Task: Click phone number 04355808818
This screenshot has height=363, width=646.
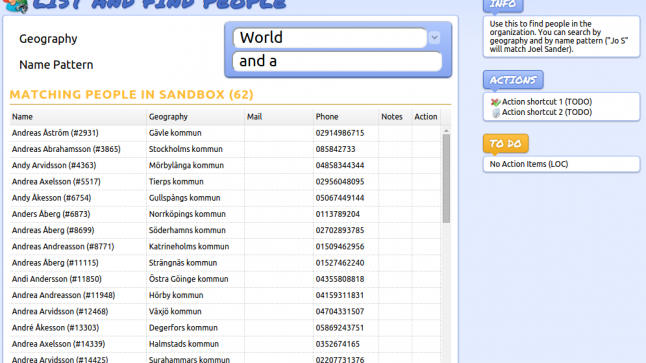Action: coord(340,279)
